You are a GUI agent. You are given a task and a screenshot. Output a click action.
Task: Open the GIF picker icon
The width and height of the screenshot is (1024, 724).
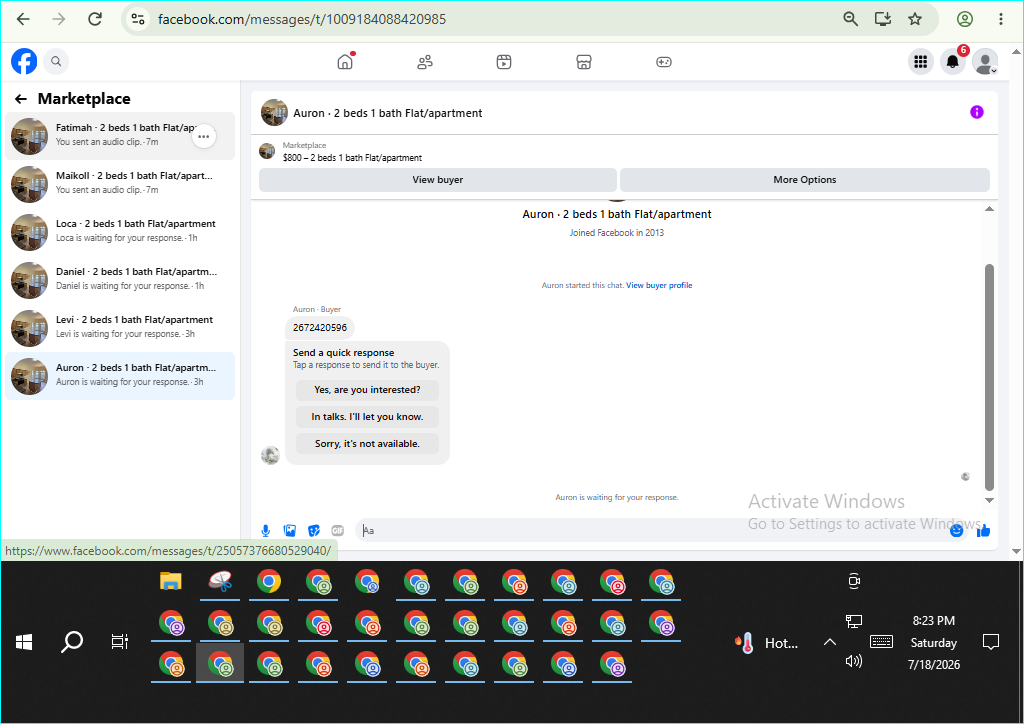(x=338, y=531)
